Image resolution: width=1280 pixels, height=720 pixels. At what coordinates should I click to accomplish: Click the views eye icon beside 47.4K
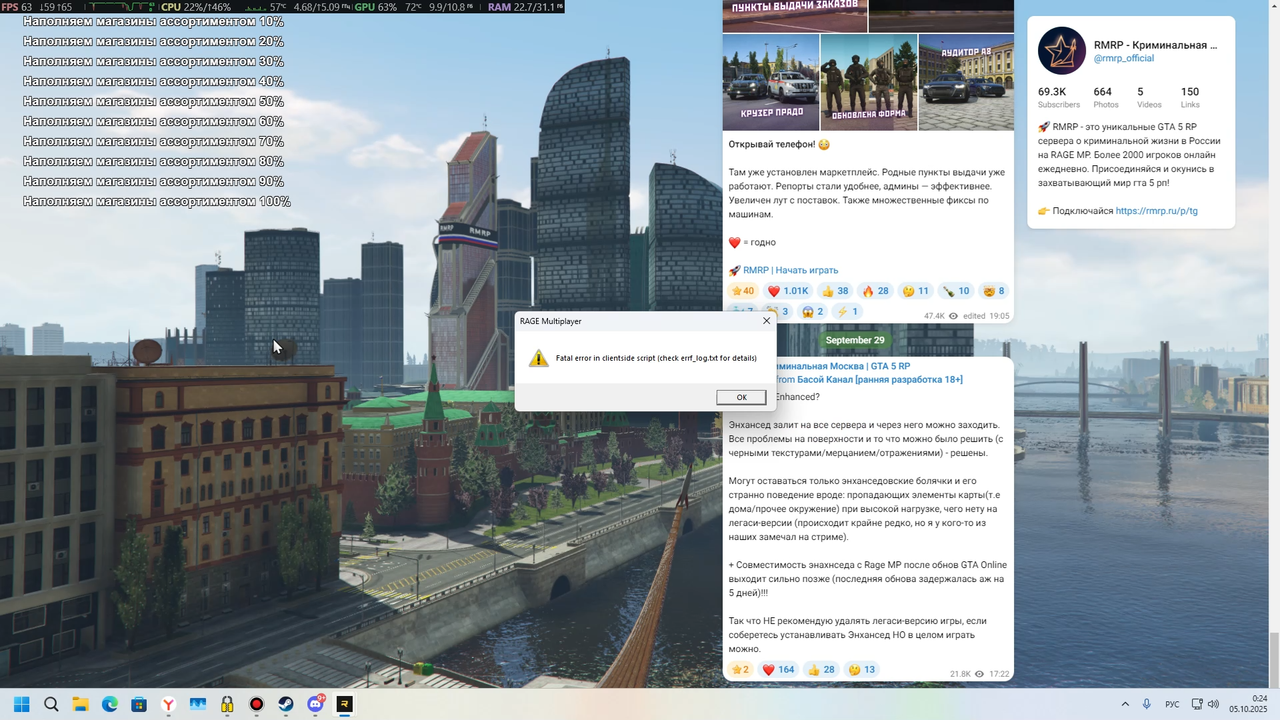click(953, 316)
